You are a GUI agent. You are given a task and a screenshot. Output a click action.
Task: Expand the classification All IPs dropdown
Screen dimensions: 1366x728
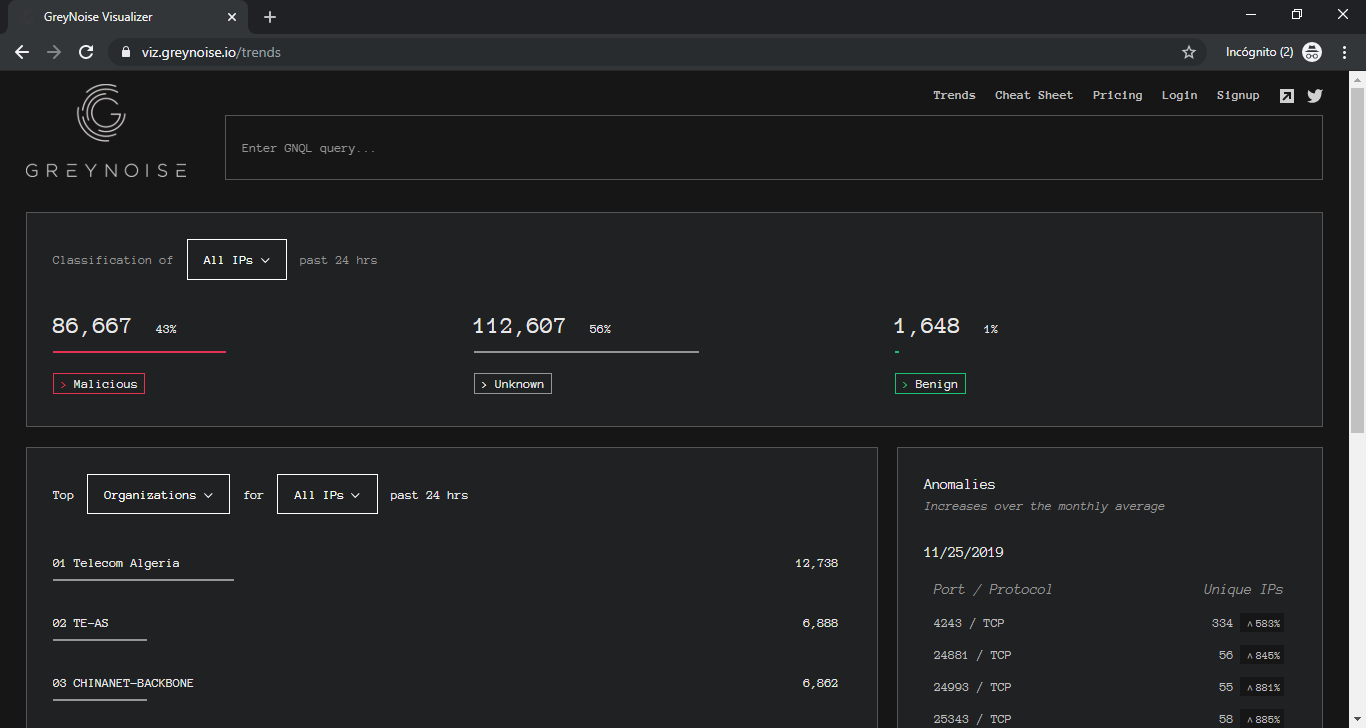(237, 260)
